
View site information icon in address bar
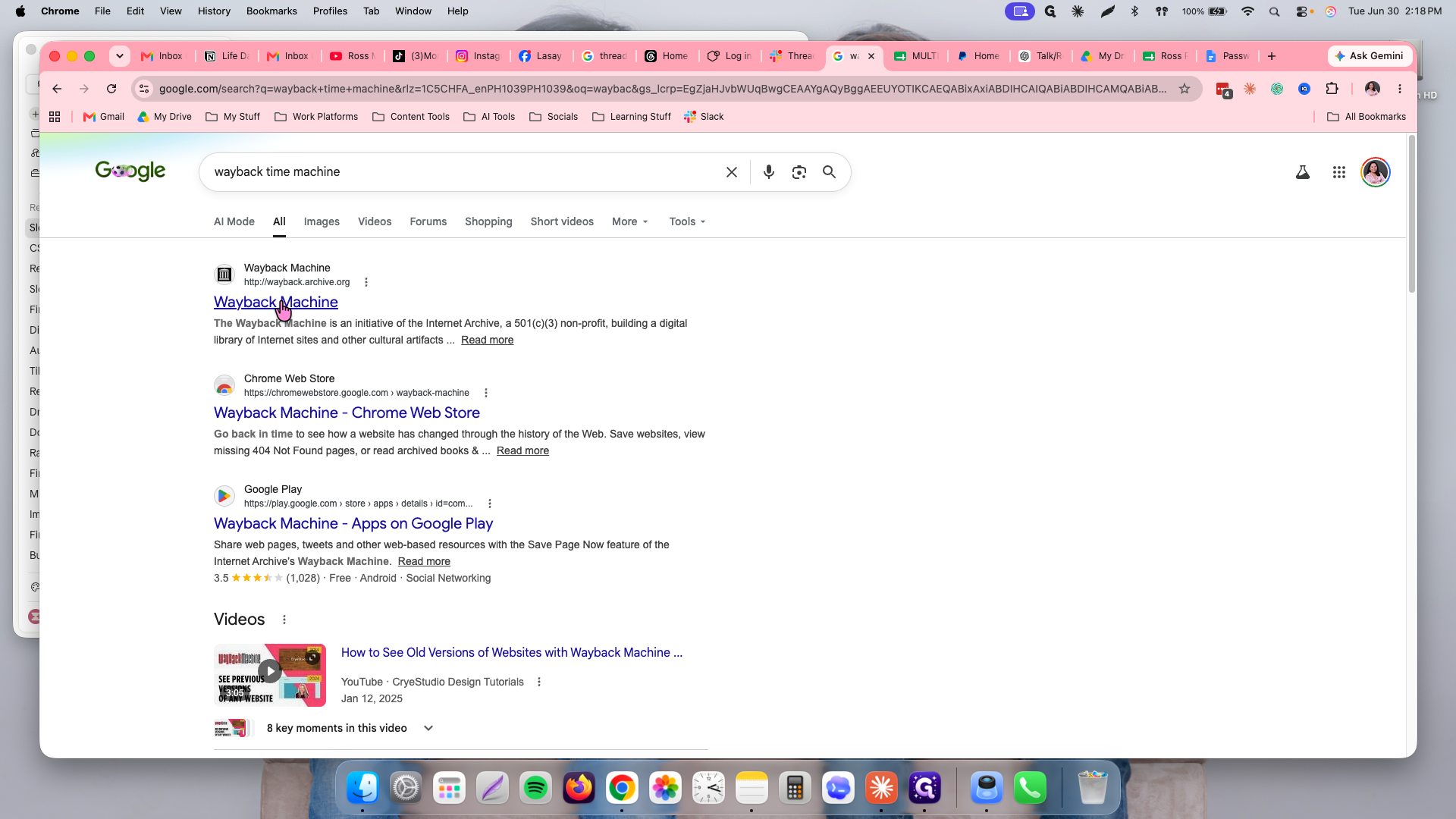144,89
